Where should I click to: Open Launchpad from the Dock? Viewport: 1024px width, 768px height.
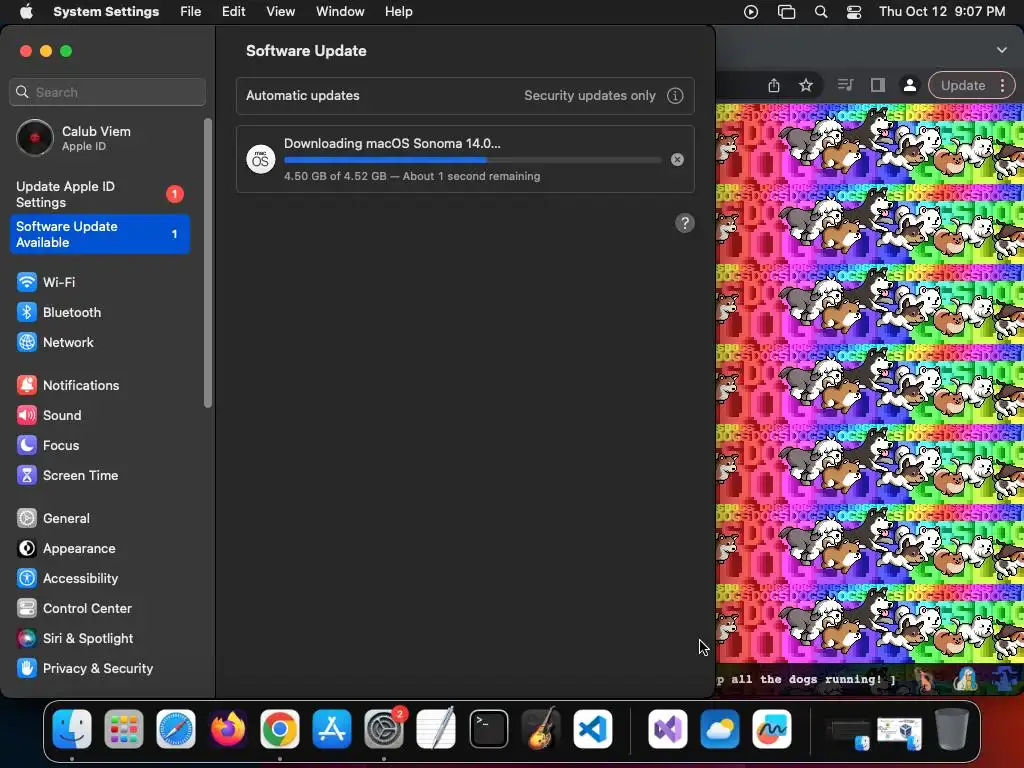coord(123,729)
